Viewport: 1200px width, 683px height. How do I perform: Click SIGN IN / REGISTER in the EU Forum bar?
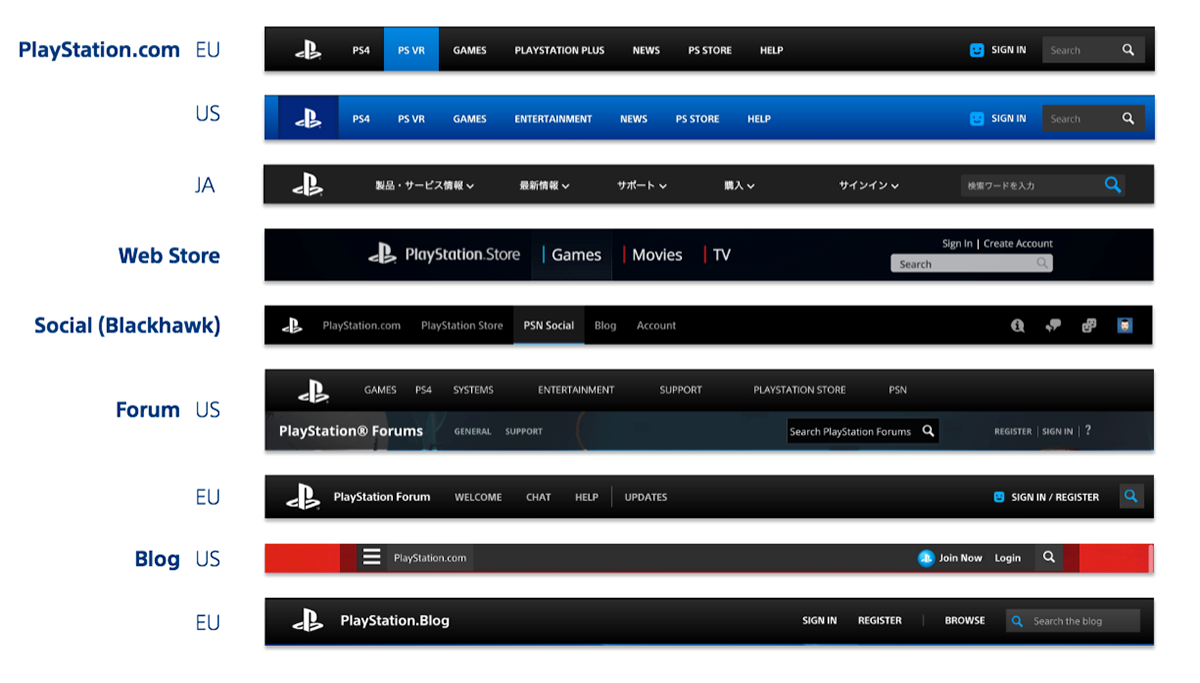click(1055, 497)
